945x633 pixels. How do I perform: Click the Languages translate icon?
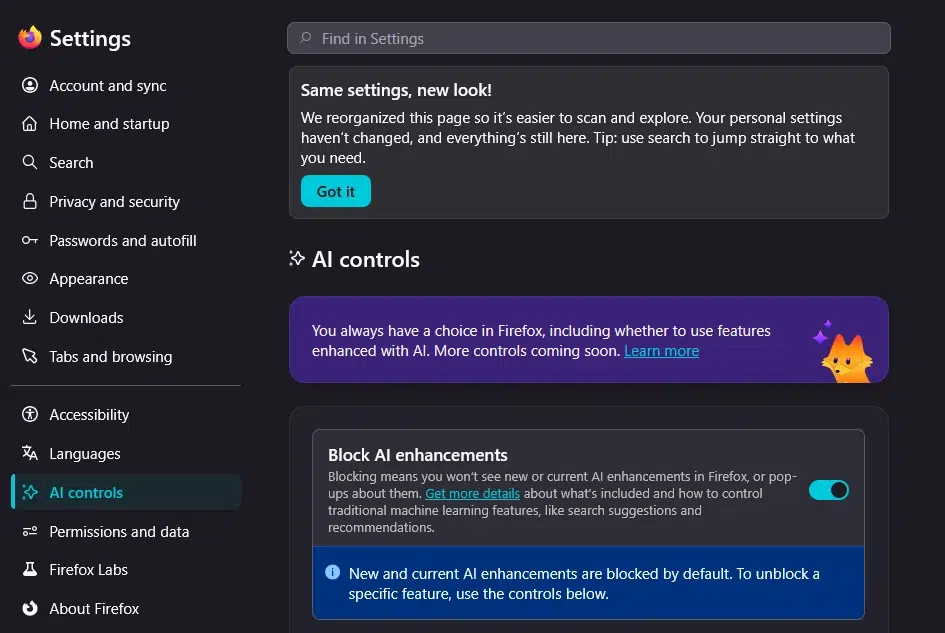[x=30, y=453]
